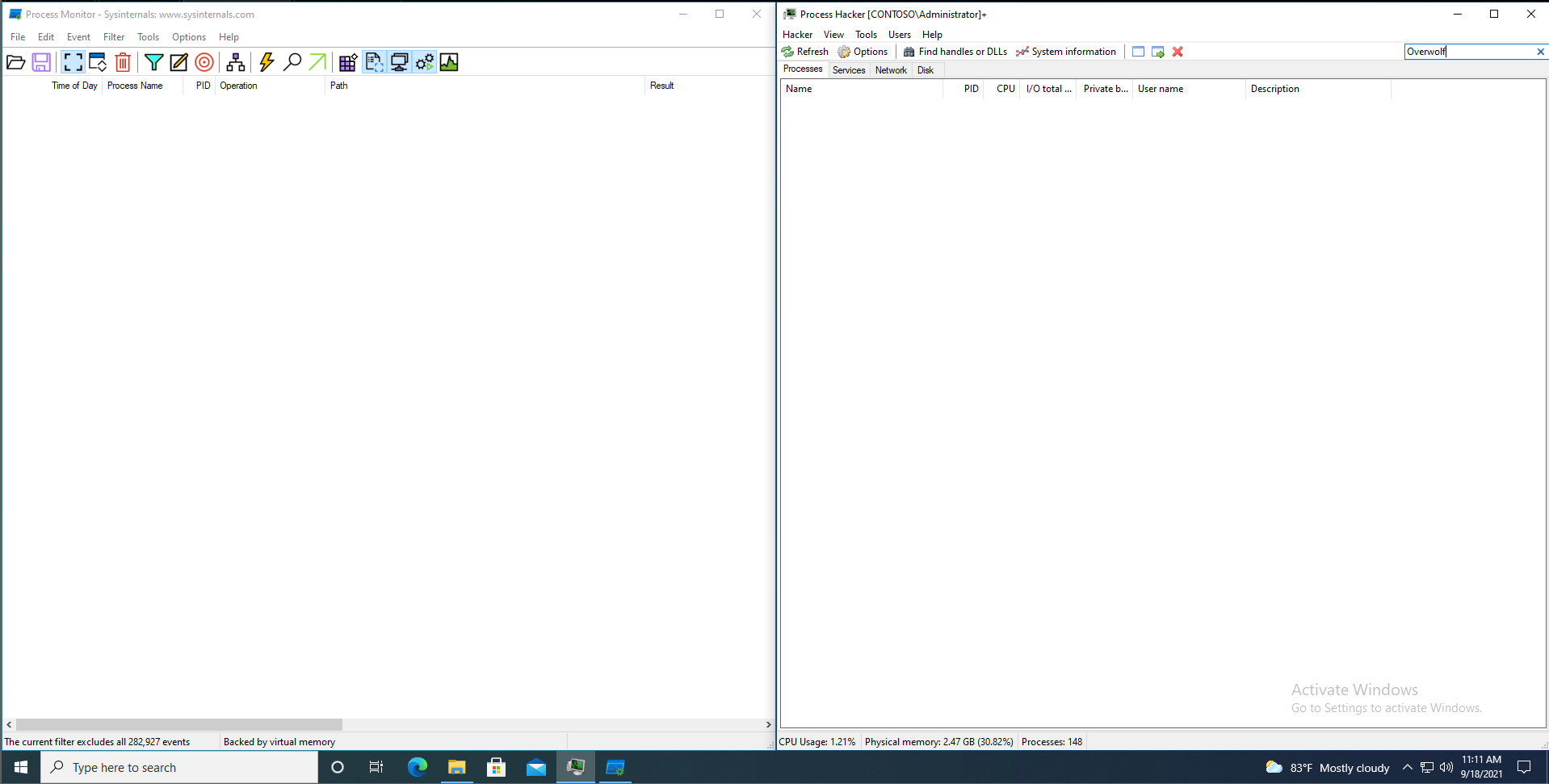Open Process Tree icon in Process Monitor

[x=236, y=62]
